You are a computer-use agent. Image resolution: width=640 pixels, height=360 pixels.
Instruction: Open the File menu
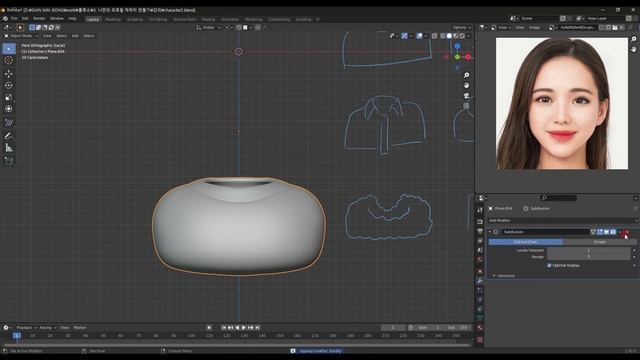tap(14, 18)
